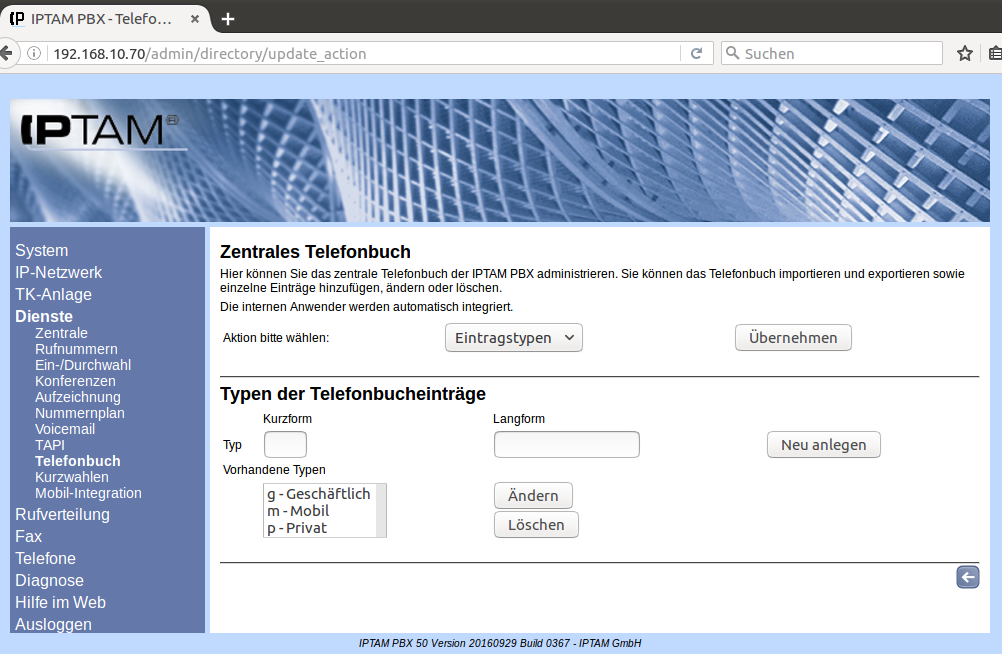The width and height of the screenshot is (1002, 654).
Task: Click the site info icon in address bar
Action: point(35,54)
